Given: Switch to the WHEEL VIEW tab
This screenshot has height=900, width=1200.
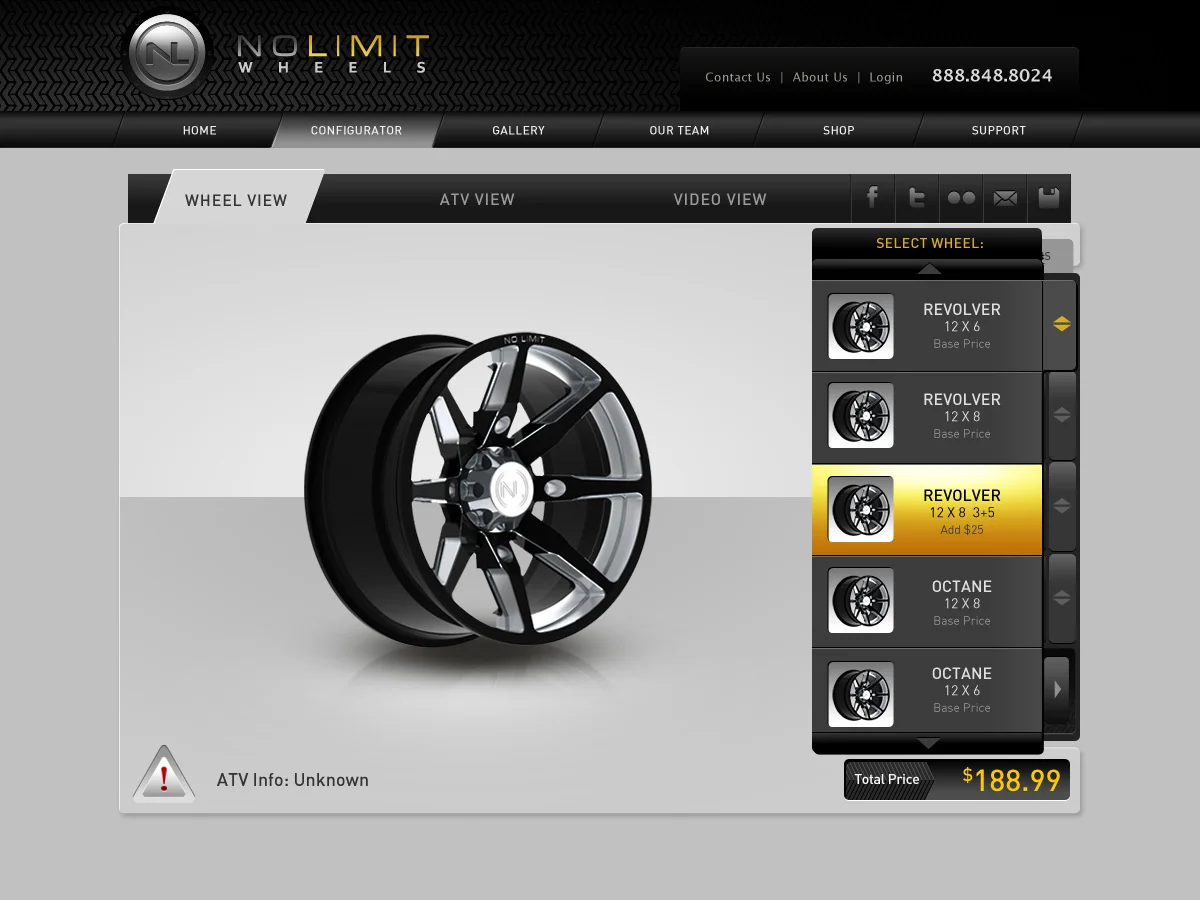Looking at the screenshot, I should 236,200.
